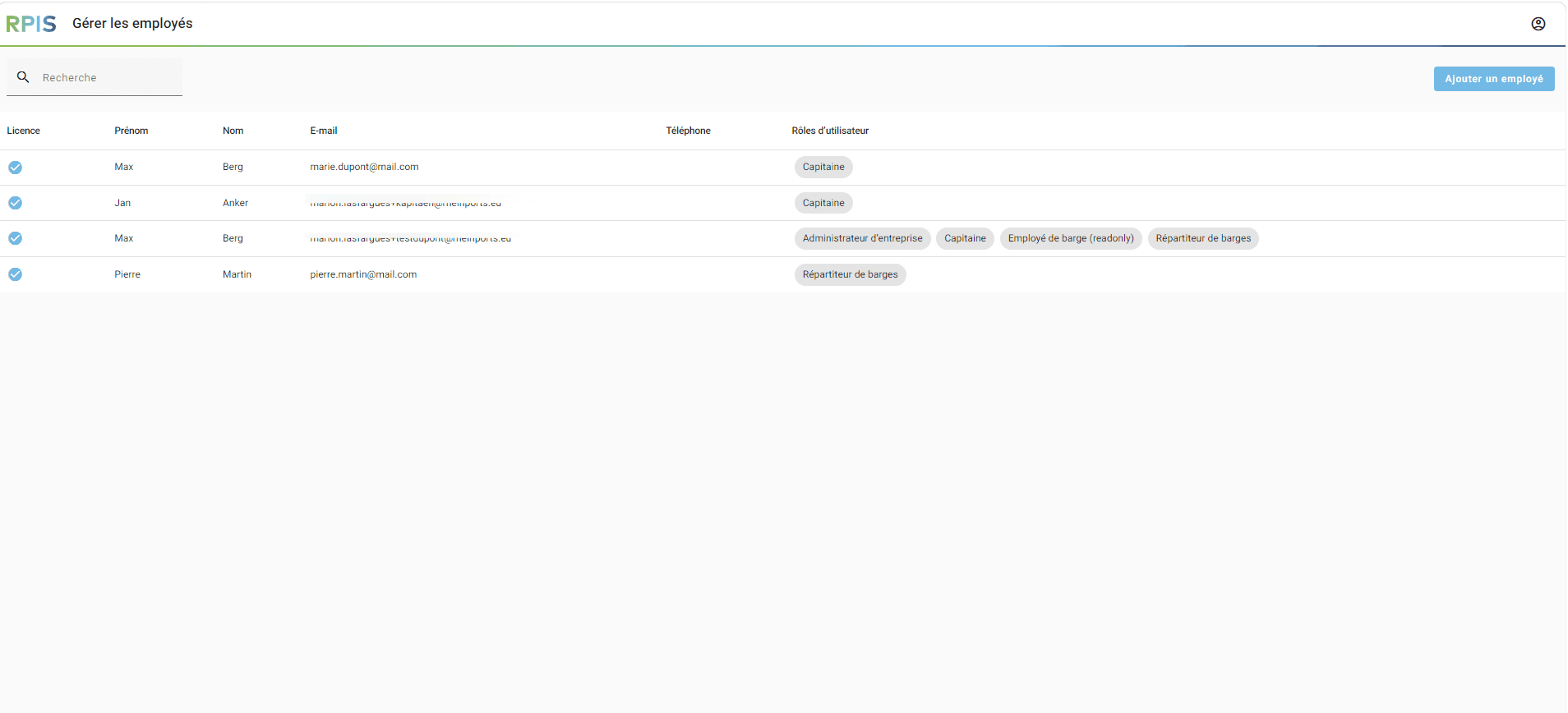Click the search magnifier icon
This screenshot has height=713, width=1568.
[x=23, y=77]
